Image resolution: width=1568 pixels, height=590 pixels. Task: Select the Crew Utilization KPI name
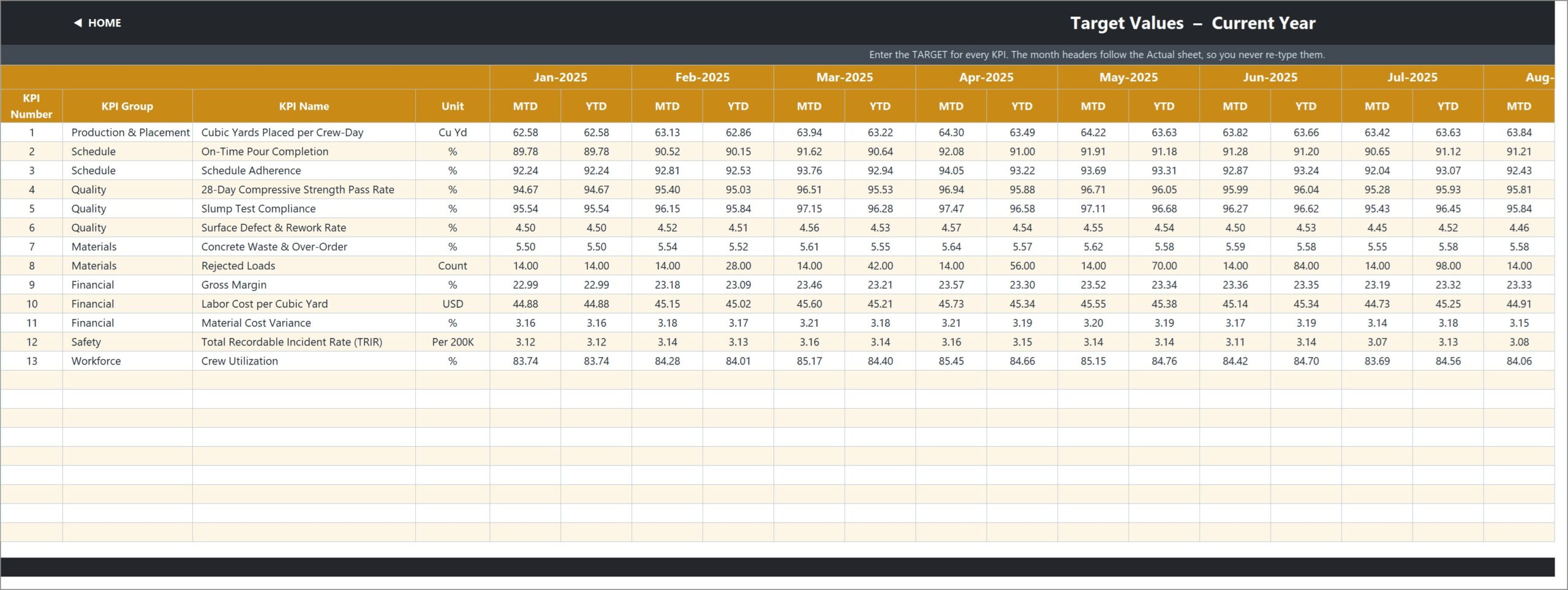coord(304,360)
